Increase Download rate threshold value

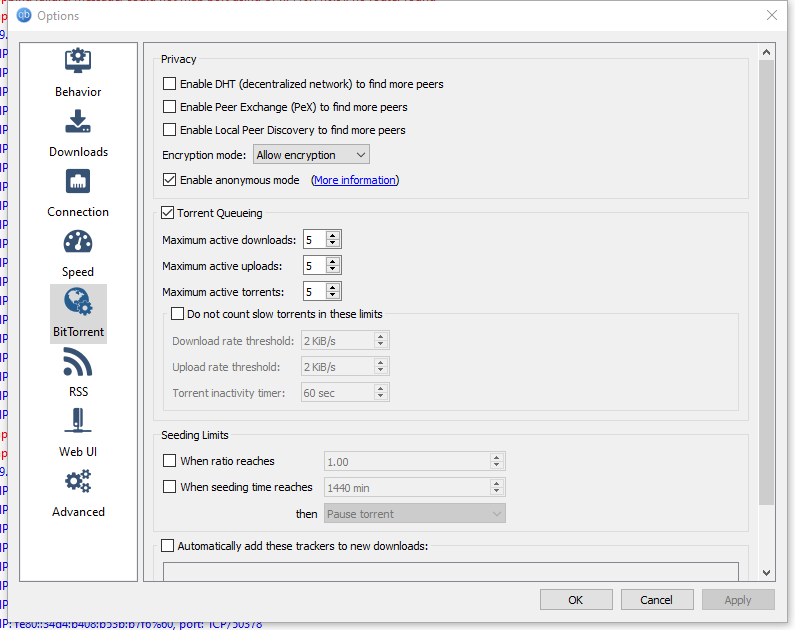(x=380, y=336)
